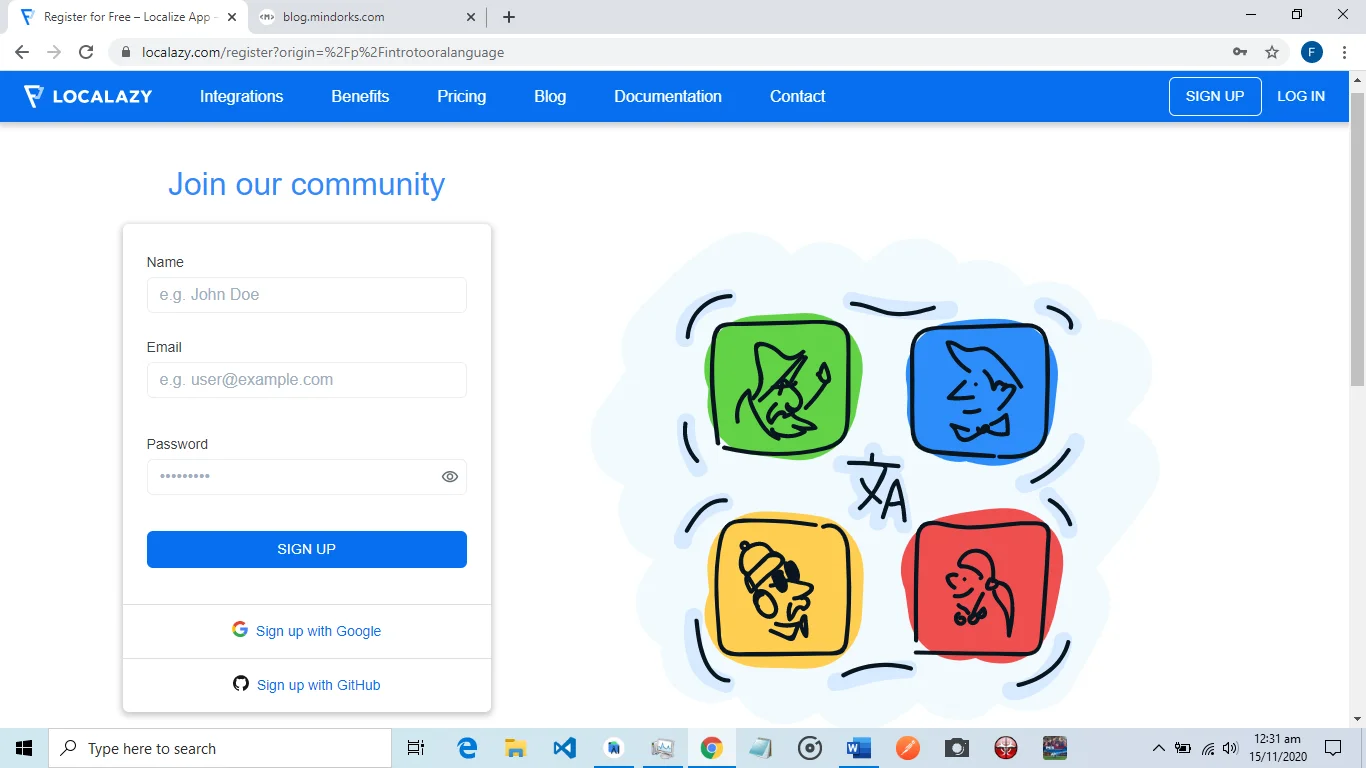
Task: Reload the current page
Action: 86,52
